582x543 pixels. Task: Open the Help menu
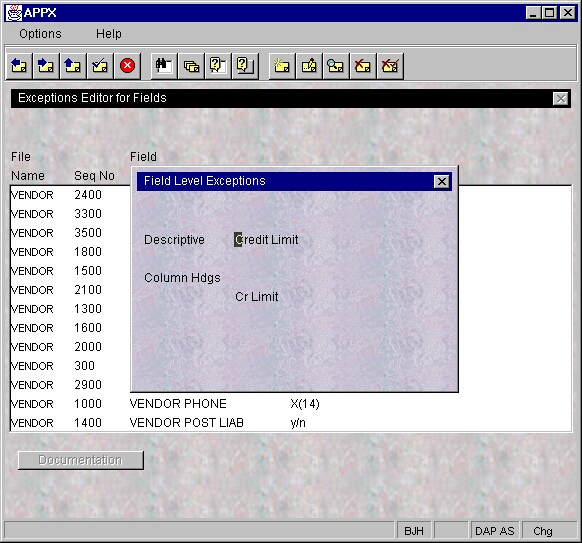(x=109, y=34)
